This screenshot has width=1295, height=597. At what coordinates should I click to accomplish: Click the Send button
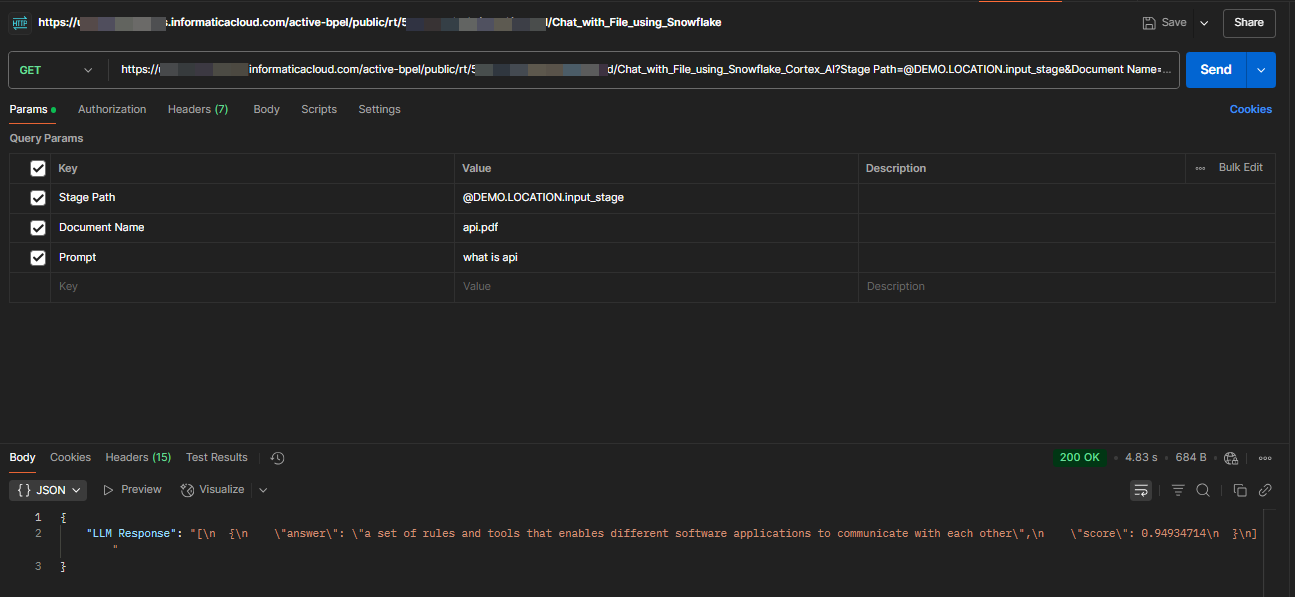pyautogui.click(x=1216, y=70)
